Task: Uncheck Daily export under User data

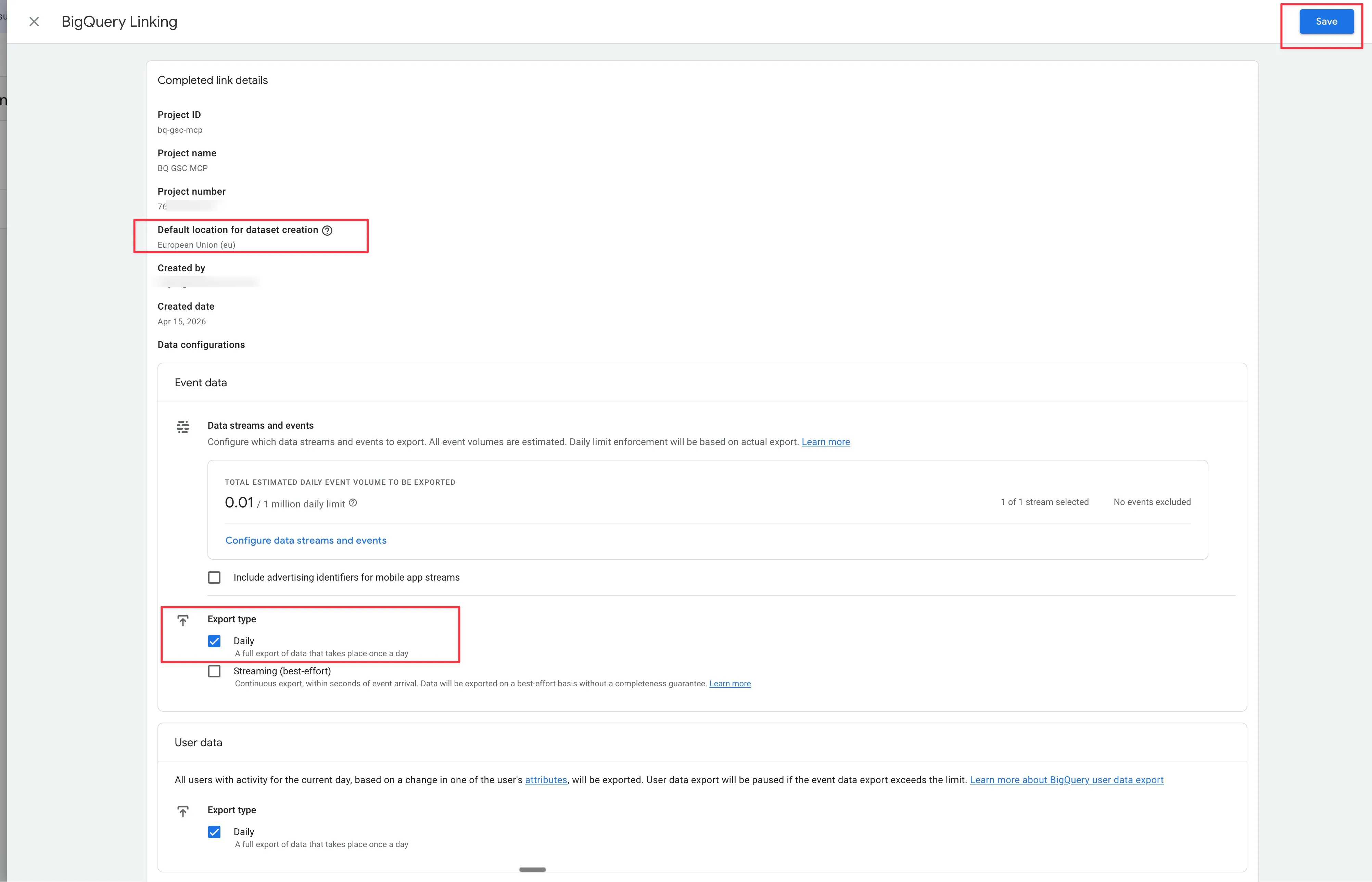Action: [214, 832]
